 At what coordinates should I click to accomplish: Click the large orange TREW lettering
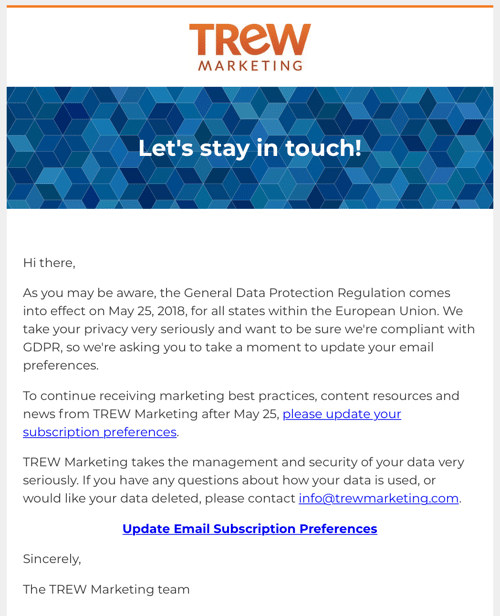pos(250,39)
